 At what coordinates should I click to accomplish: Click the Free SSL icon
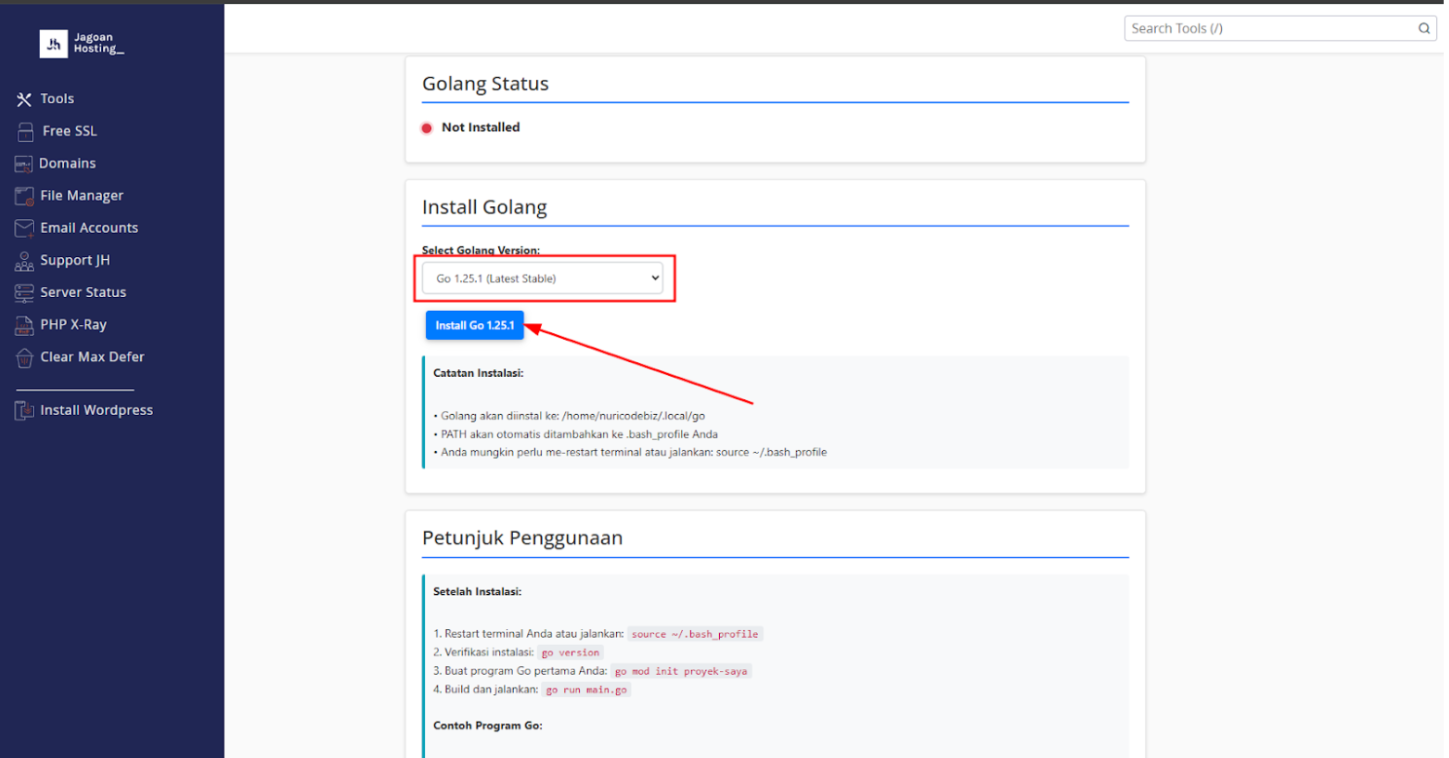[25, 131]
